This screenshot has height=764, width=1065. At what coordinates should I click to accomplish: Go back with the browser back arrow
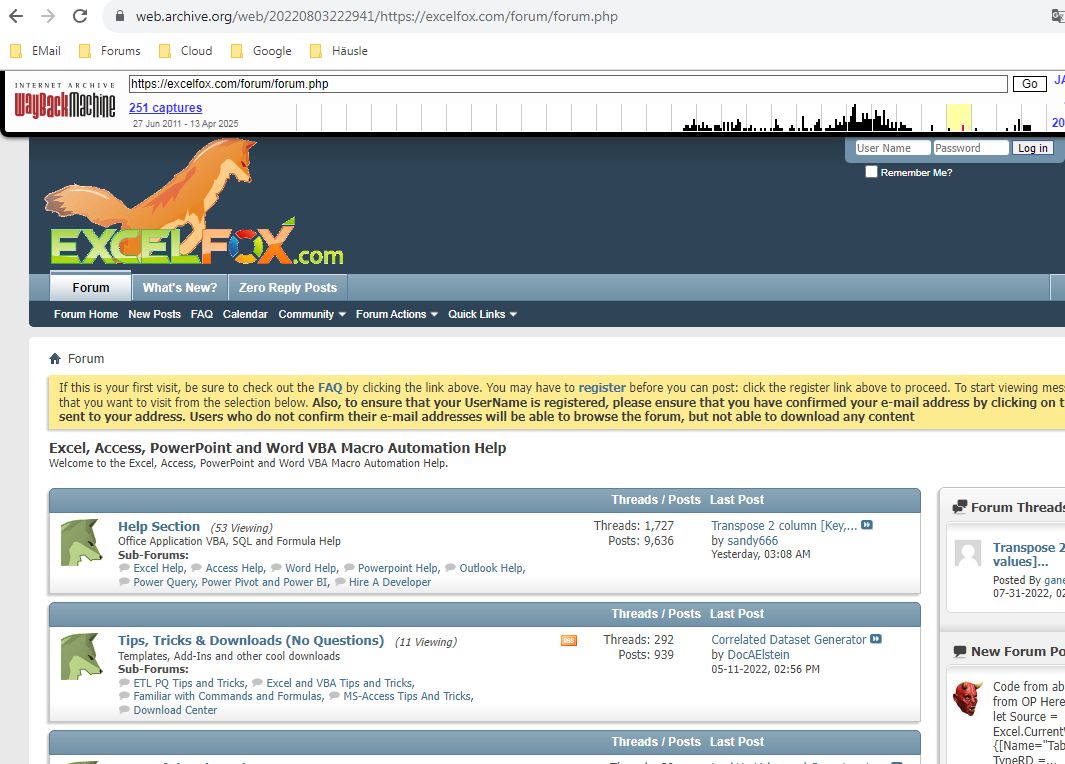click(16, 16)
